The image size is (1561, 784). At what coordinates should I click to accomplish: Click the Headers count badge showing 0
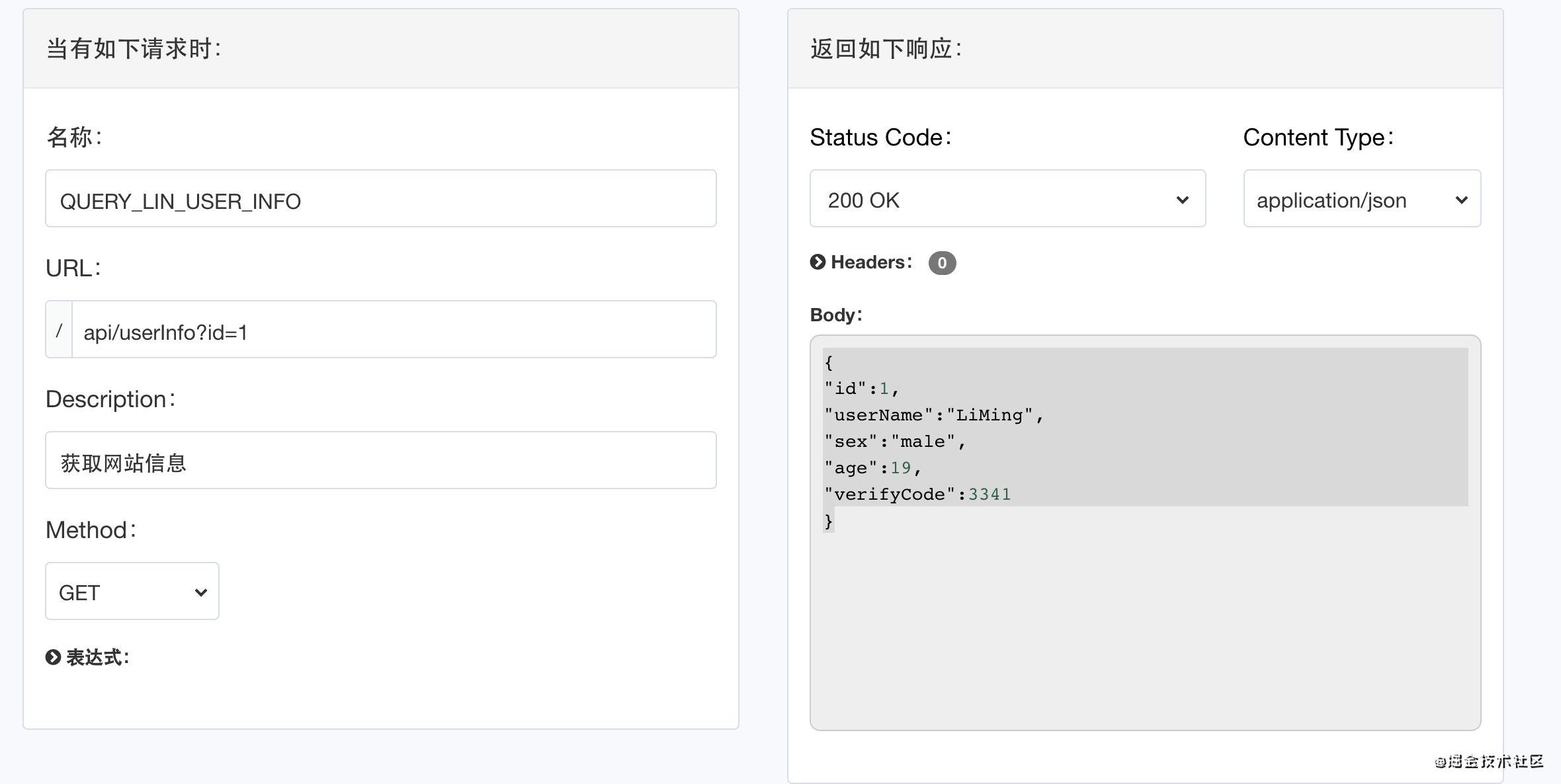[x=942, y=262]
